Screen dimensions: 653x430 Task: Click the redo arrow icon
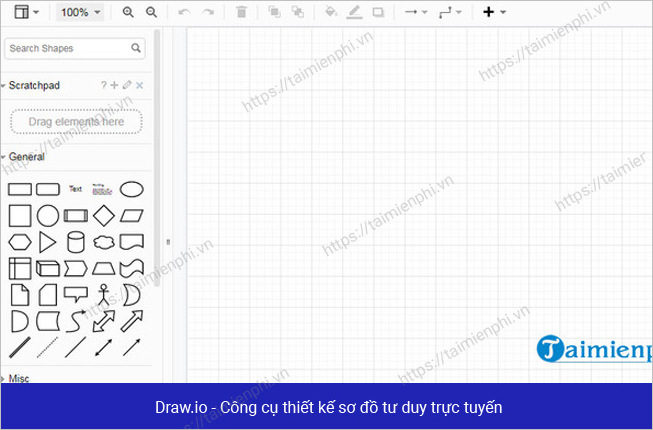coord(208,12)
